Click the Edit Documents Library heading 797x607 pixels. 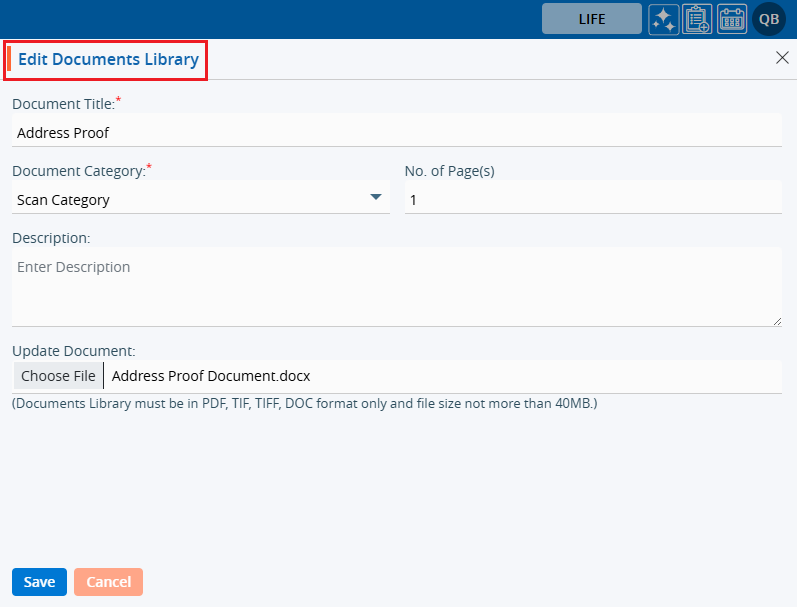pyautogui.click(x=108, y=60)
